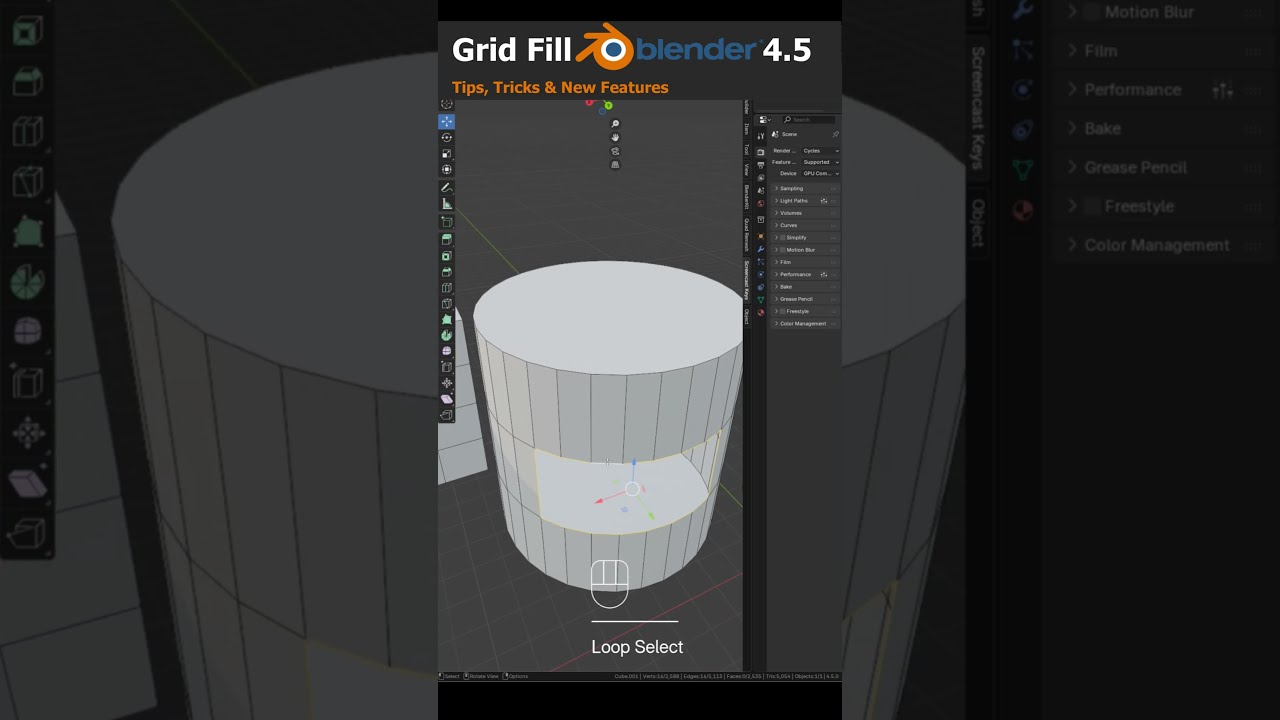Click the viewport zoom magnifier gizmo
This screenshot has height=720, width=1280.
pos(615,123)
